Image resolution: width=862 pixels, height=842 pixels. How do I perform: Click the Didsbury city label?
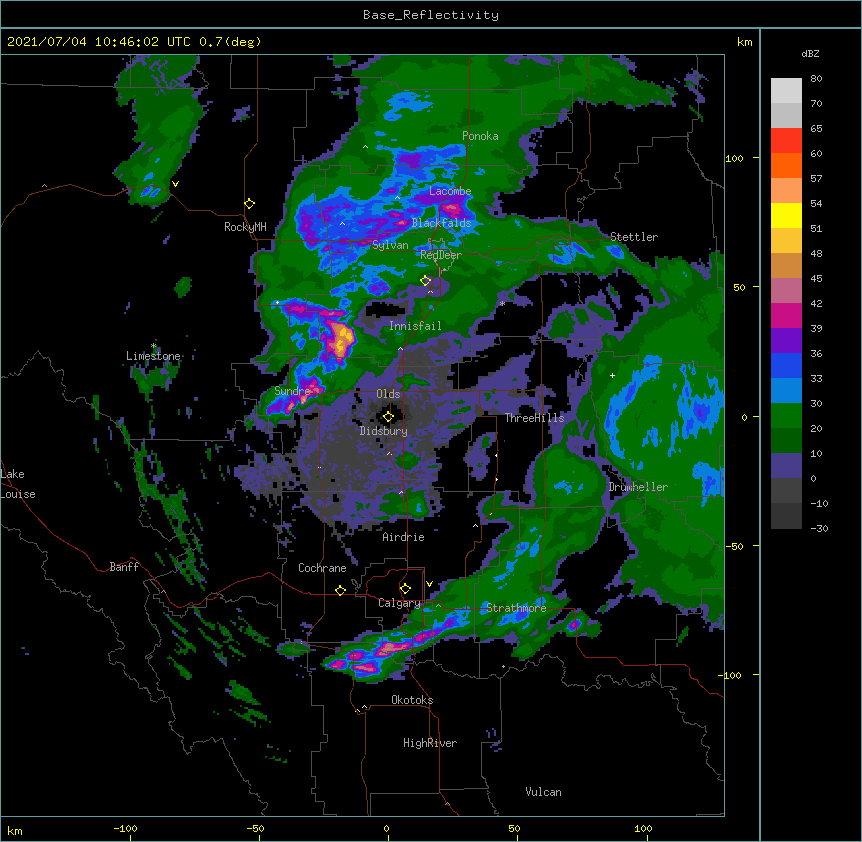[383, 431]
